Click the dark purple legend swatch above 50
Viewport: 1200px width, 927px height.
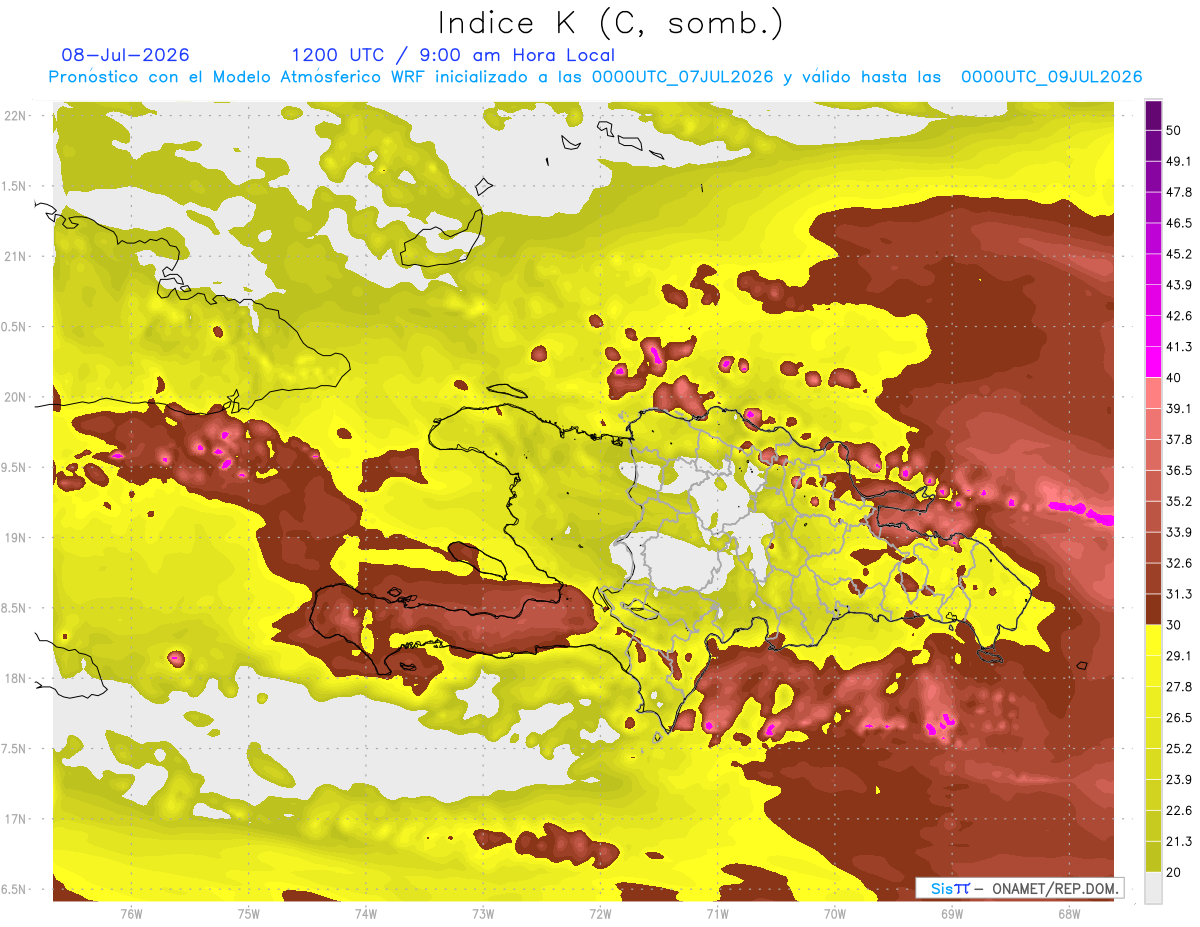pyautogui.click(x=1153, y=115)
